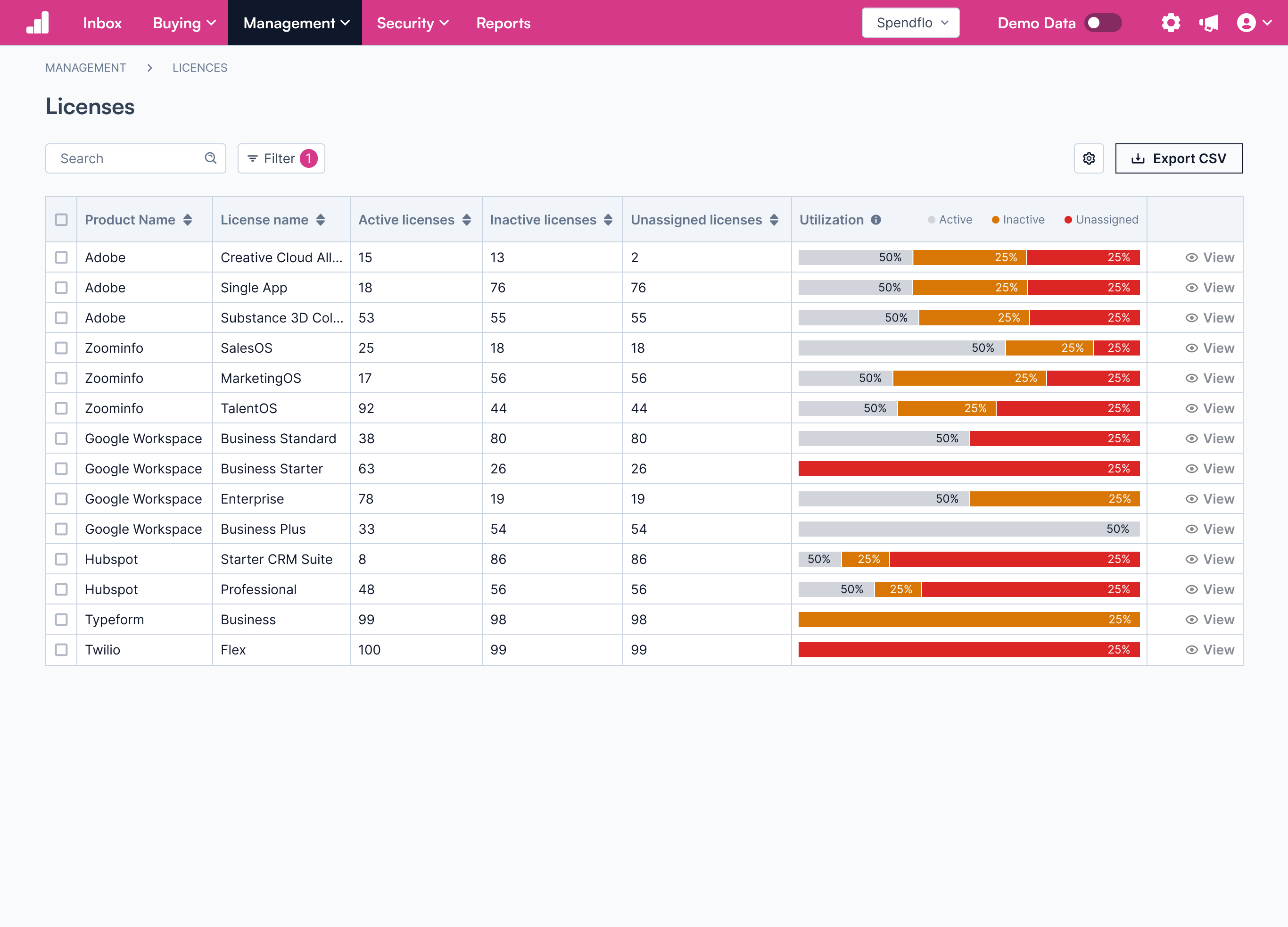Open the Filter panel
Screen dimensions: 1288x927
[281, 158]
